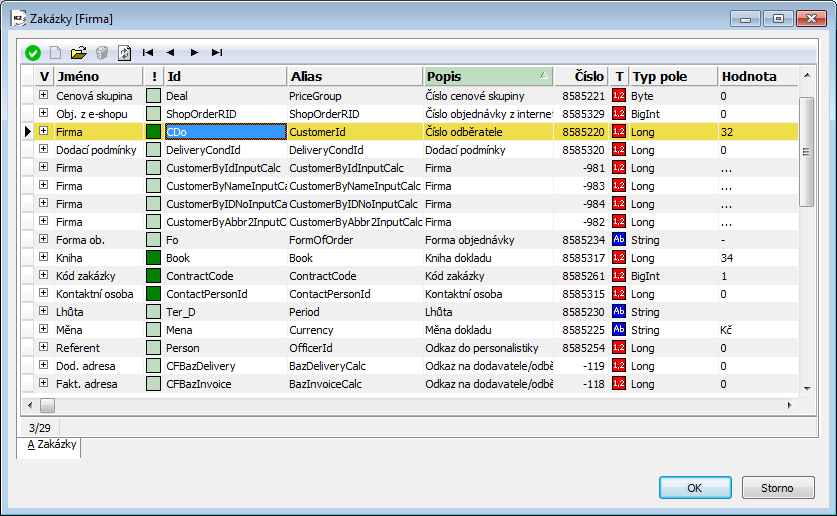The height and width of the screenshot is (516, 837).
Task: Click the selected CDo Id cell
Action: click(x=225, y=132)
